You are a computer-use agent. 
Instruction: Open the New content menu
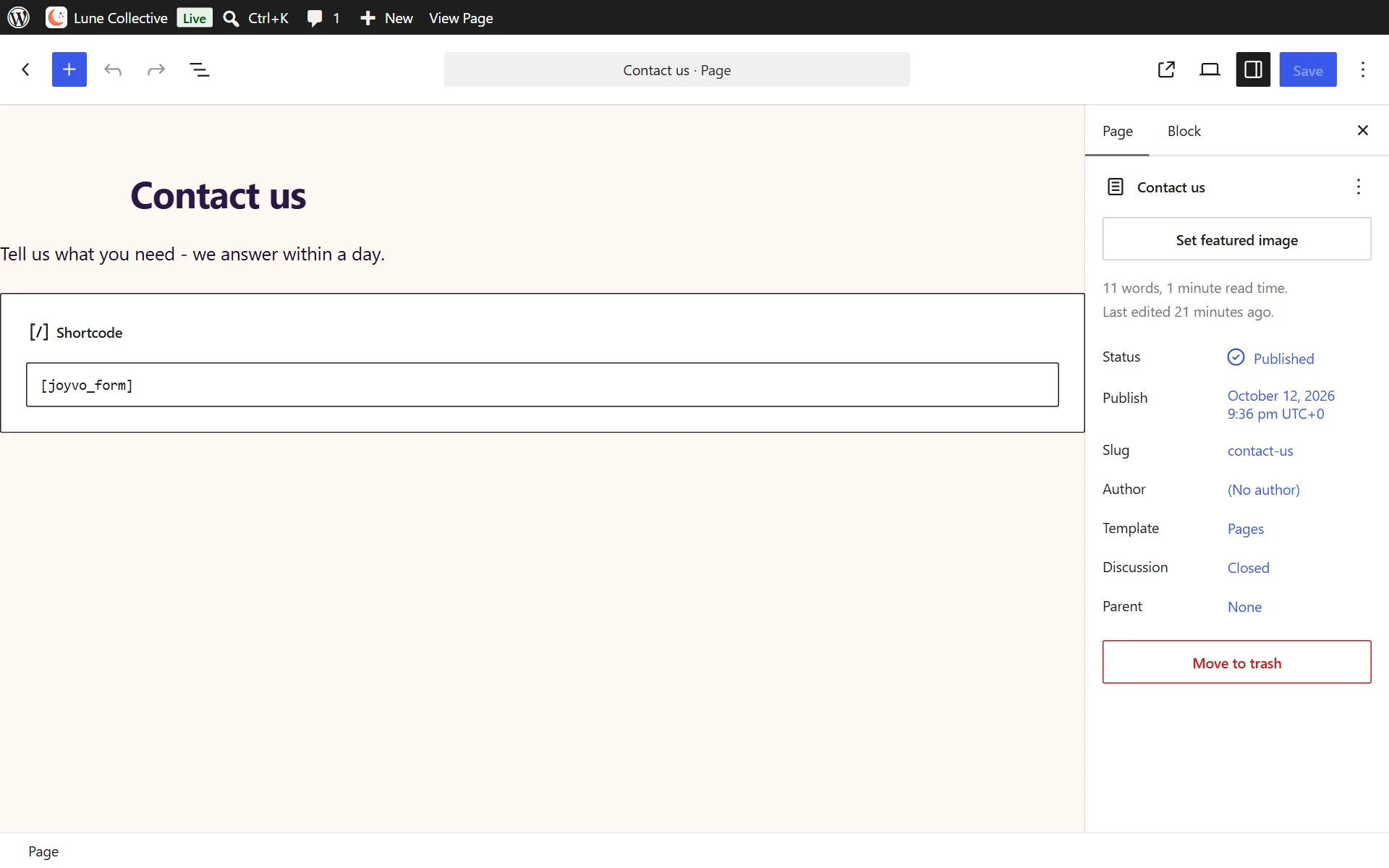pos(386,18)
